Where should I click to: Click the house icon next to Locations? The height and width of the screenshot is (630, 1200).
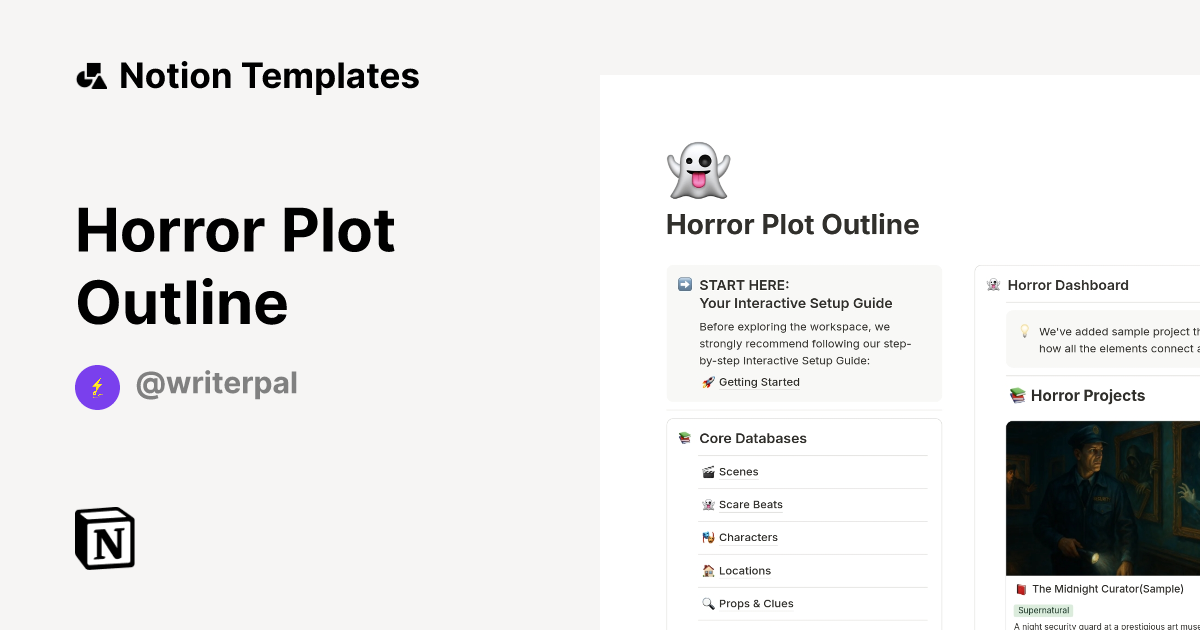pos(708,570)
